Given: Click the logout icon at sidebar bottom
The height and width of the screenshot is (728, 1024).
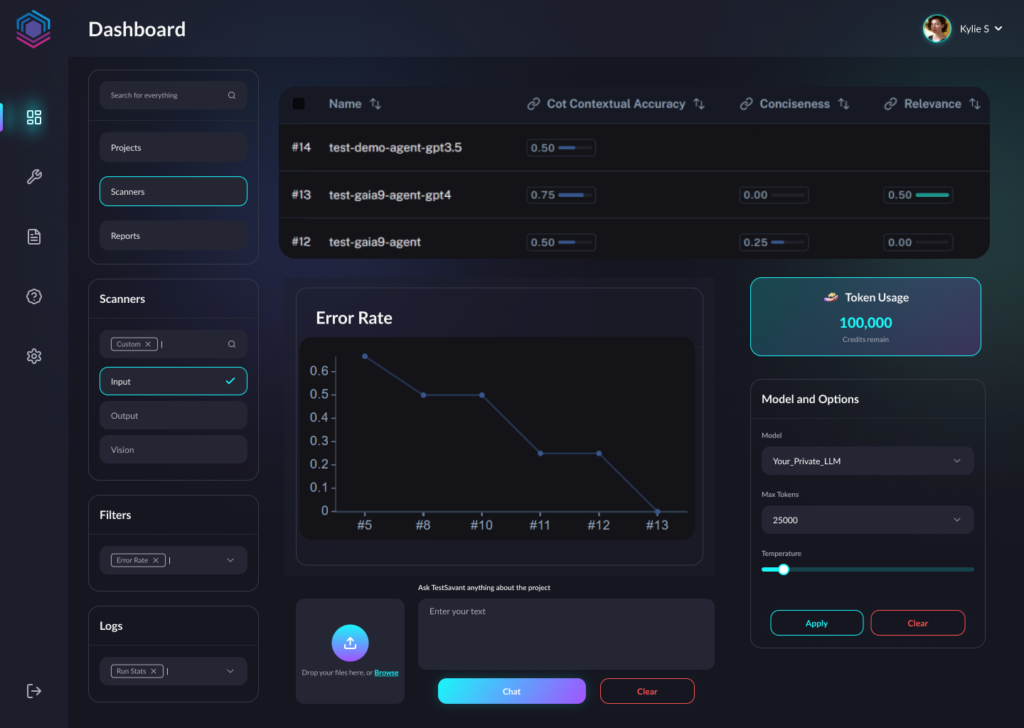Looking at the screenshot, I should tap(34, 690).
